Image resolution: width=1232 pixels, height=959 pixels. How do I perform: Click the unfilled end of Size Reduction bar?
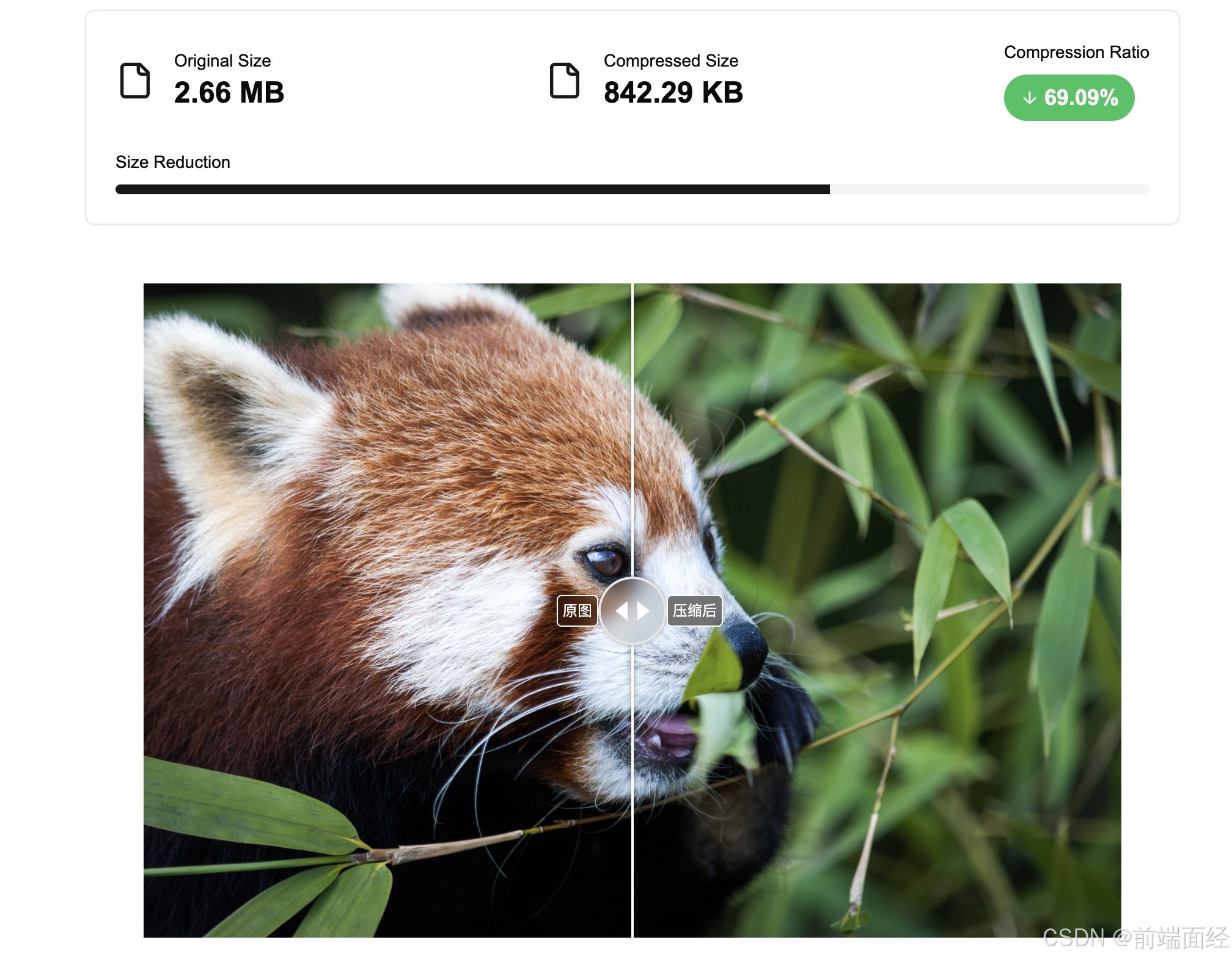(x=990, y=189)
